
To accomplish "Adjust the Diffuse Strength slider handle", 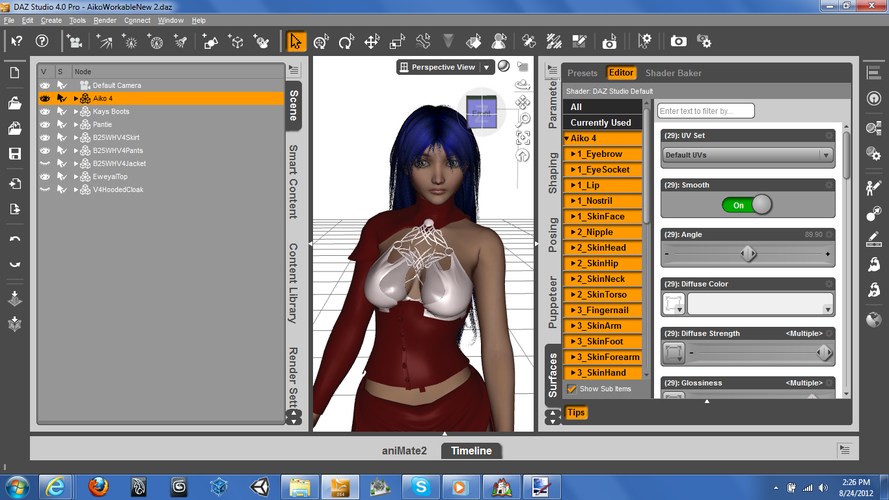I will point(824,353).
